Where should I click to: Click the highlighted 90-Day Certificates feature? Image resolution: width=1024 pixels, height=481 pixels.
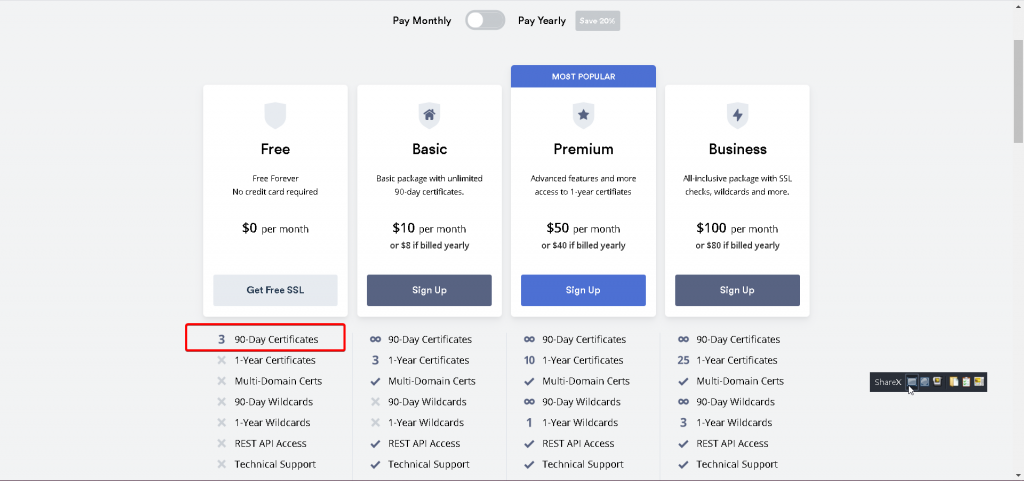click(276, 339)
